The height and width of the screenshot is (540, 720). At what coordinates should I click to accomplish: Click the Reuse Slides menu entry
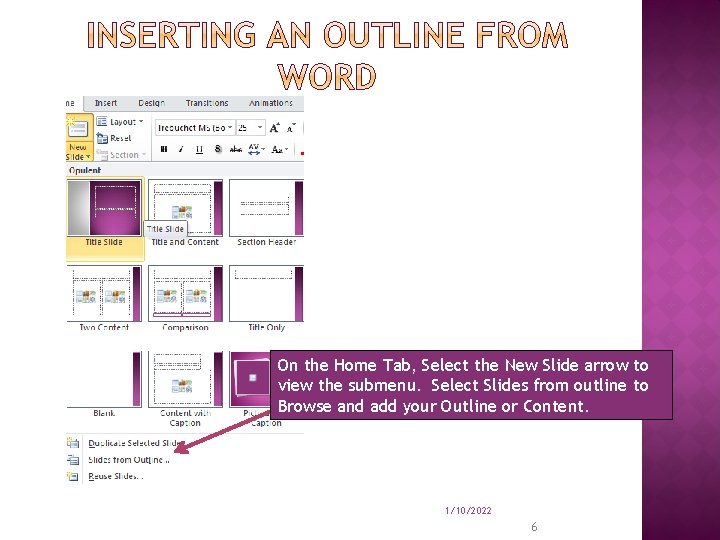click(x=116, y=476)
